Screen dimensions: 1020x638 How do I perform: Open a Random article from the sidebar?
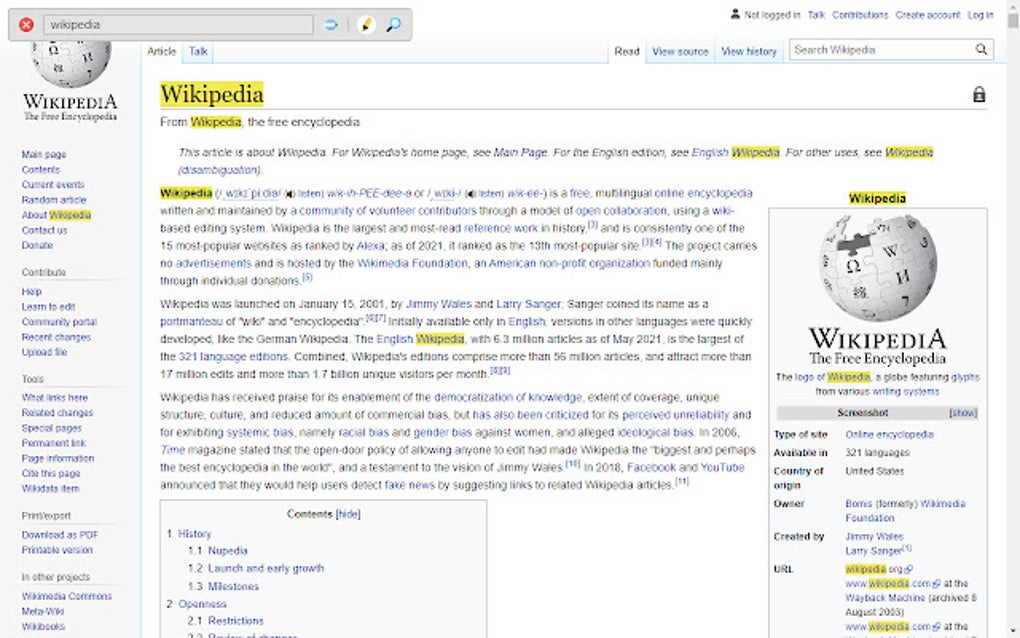[53, 200]
